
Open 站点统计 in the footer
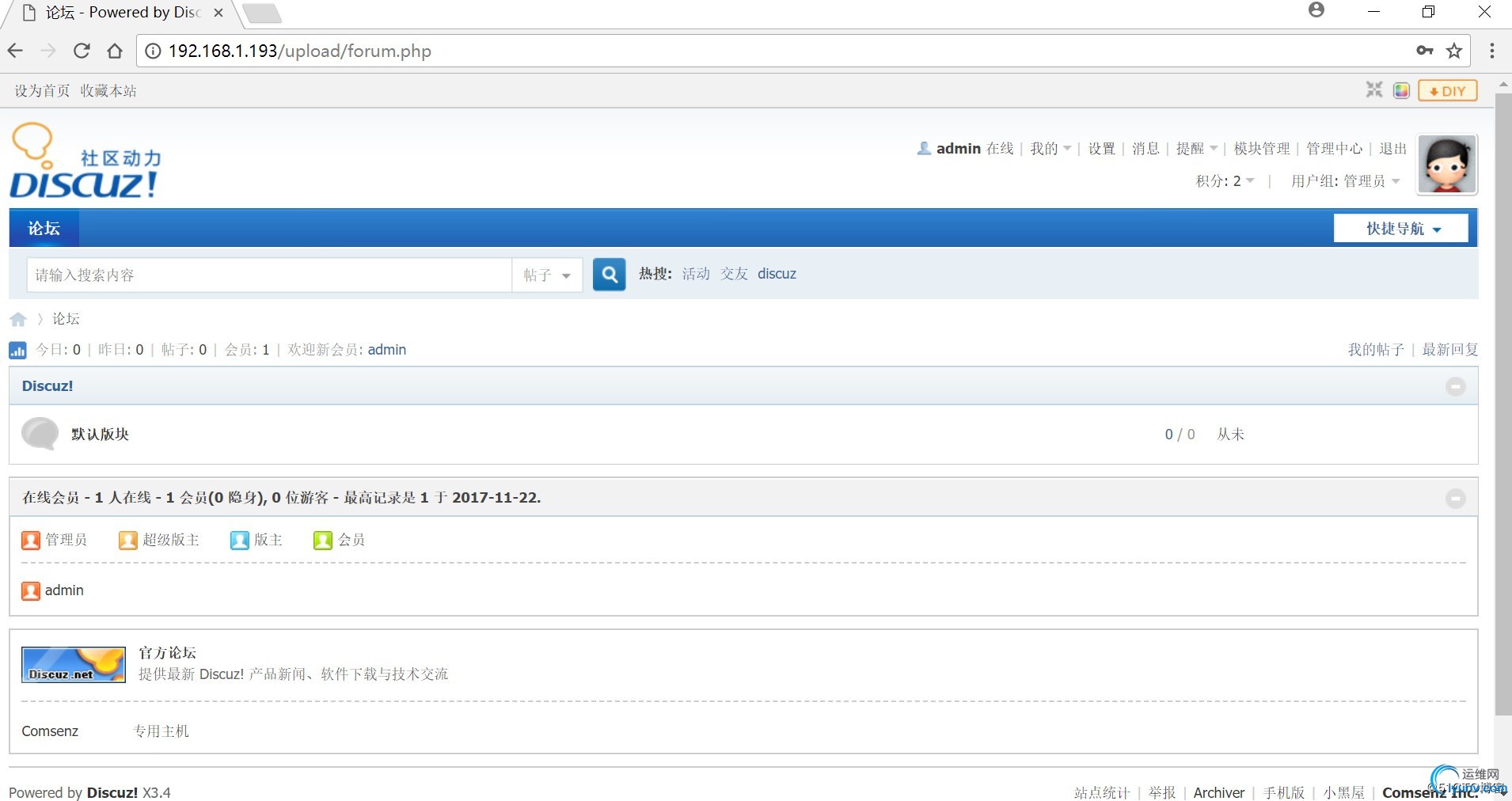(1101, 792)
